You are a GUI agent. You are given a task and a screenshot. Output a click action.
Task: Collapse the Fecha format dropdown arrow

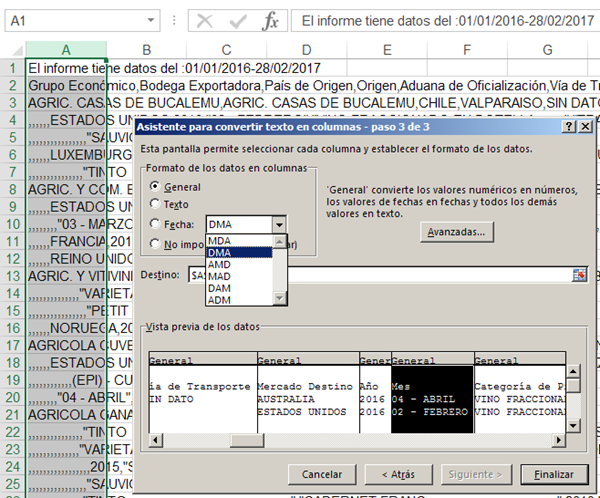point(278,225)
